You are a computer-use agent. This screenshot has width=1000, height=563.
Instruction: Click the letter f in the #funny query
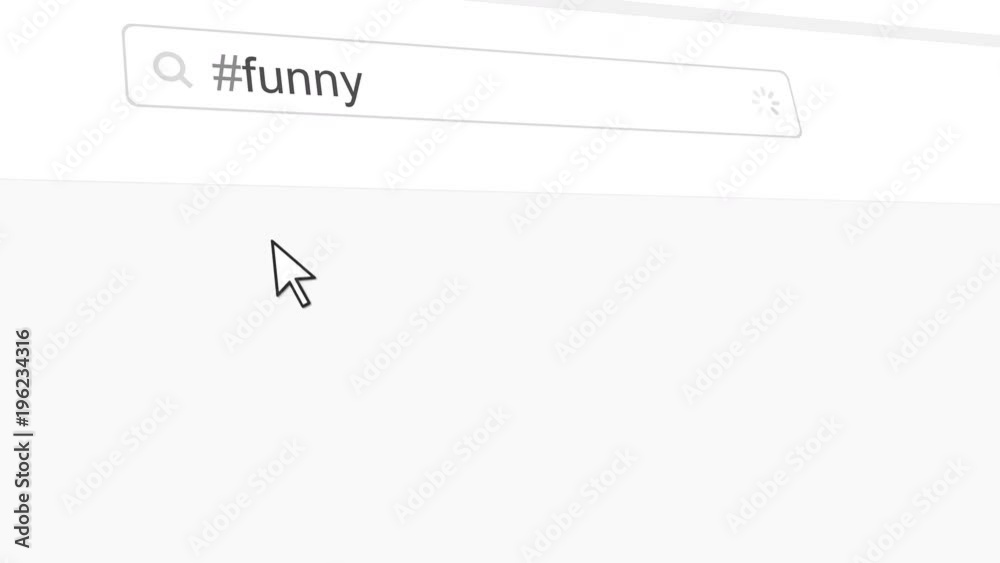tap(249, 75)
